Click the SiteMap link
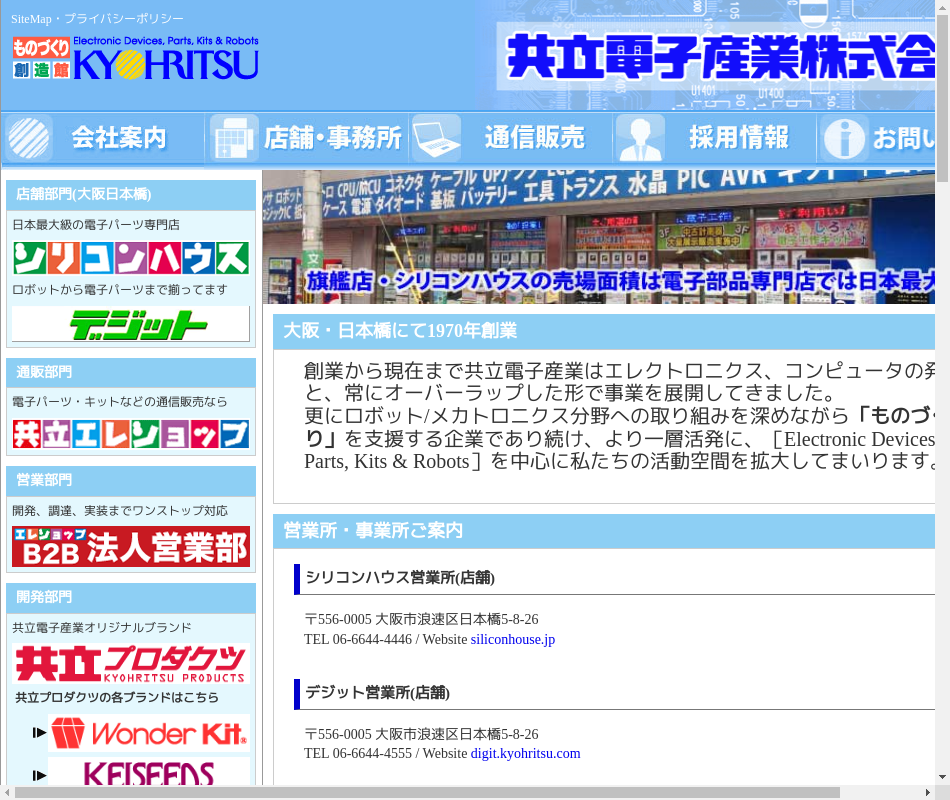This screenshot has height=800, width=950. (x=31, y=19)
